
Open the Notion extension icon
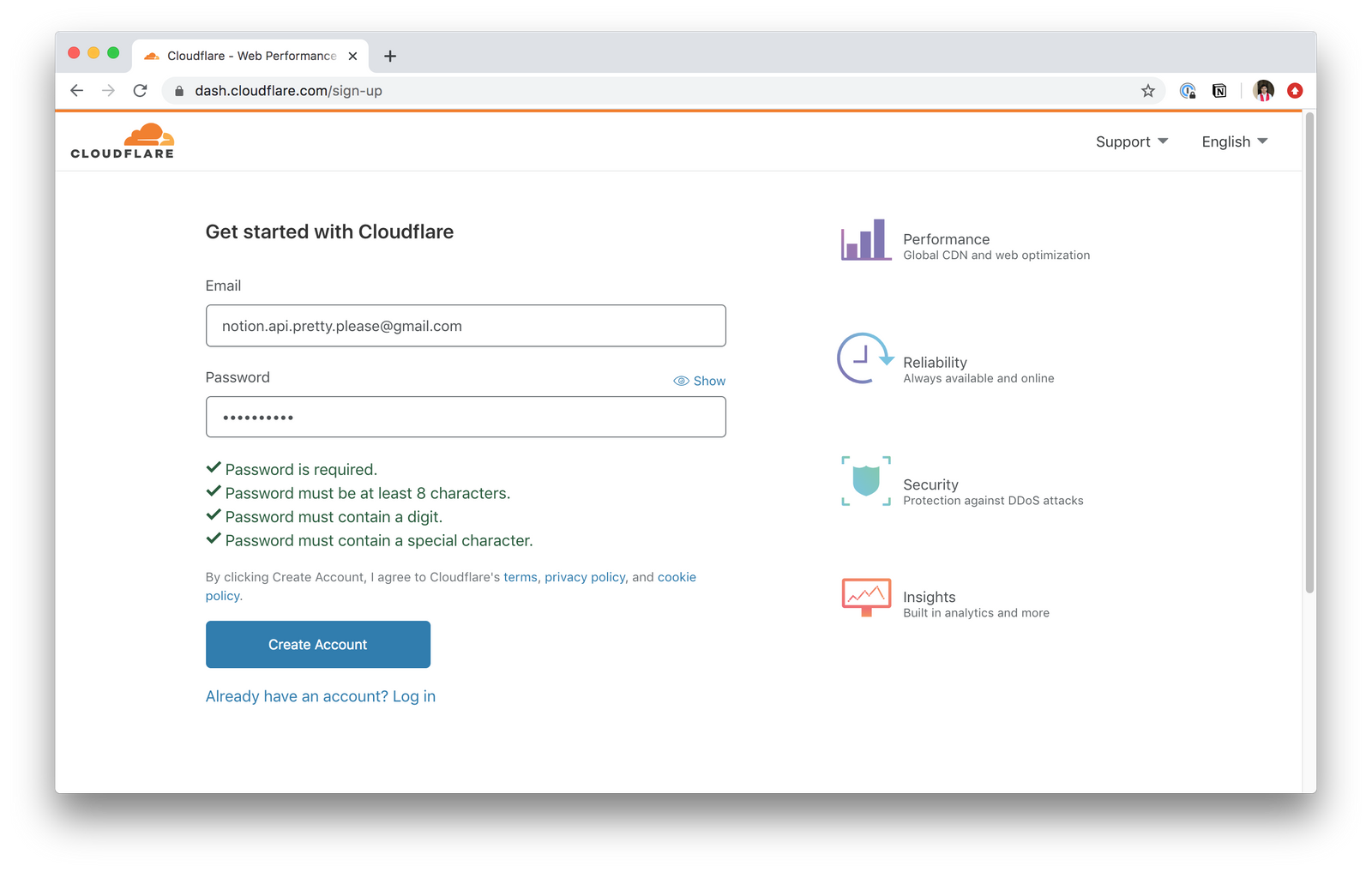1219,91
